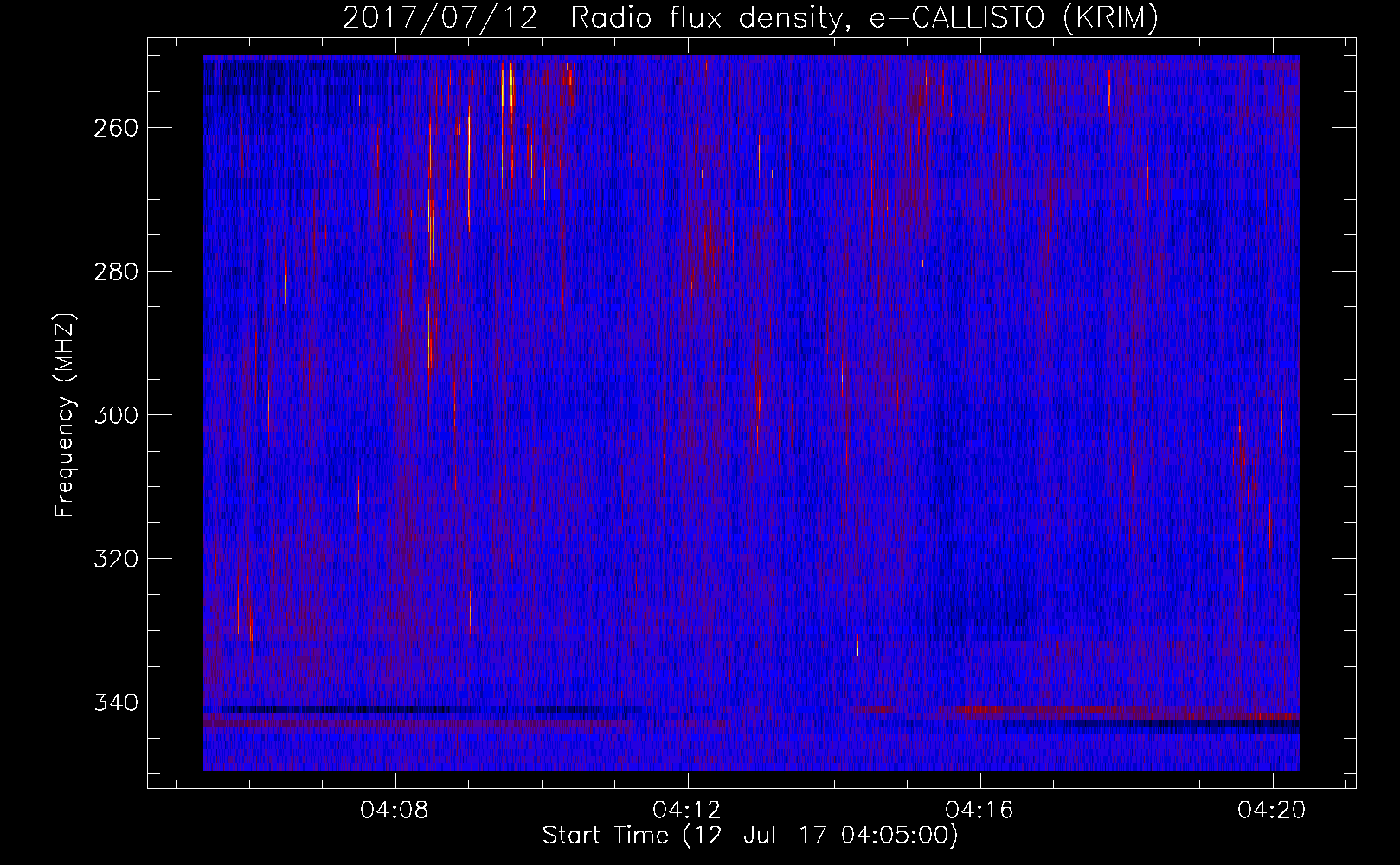Click the Frequency (MHZ) axis label
Image resolution: width=1400 pixels, height=865 pixels.
pyautogui.click(x=65, y=415)
